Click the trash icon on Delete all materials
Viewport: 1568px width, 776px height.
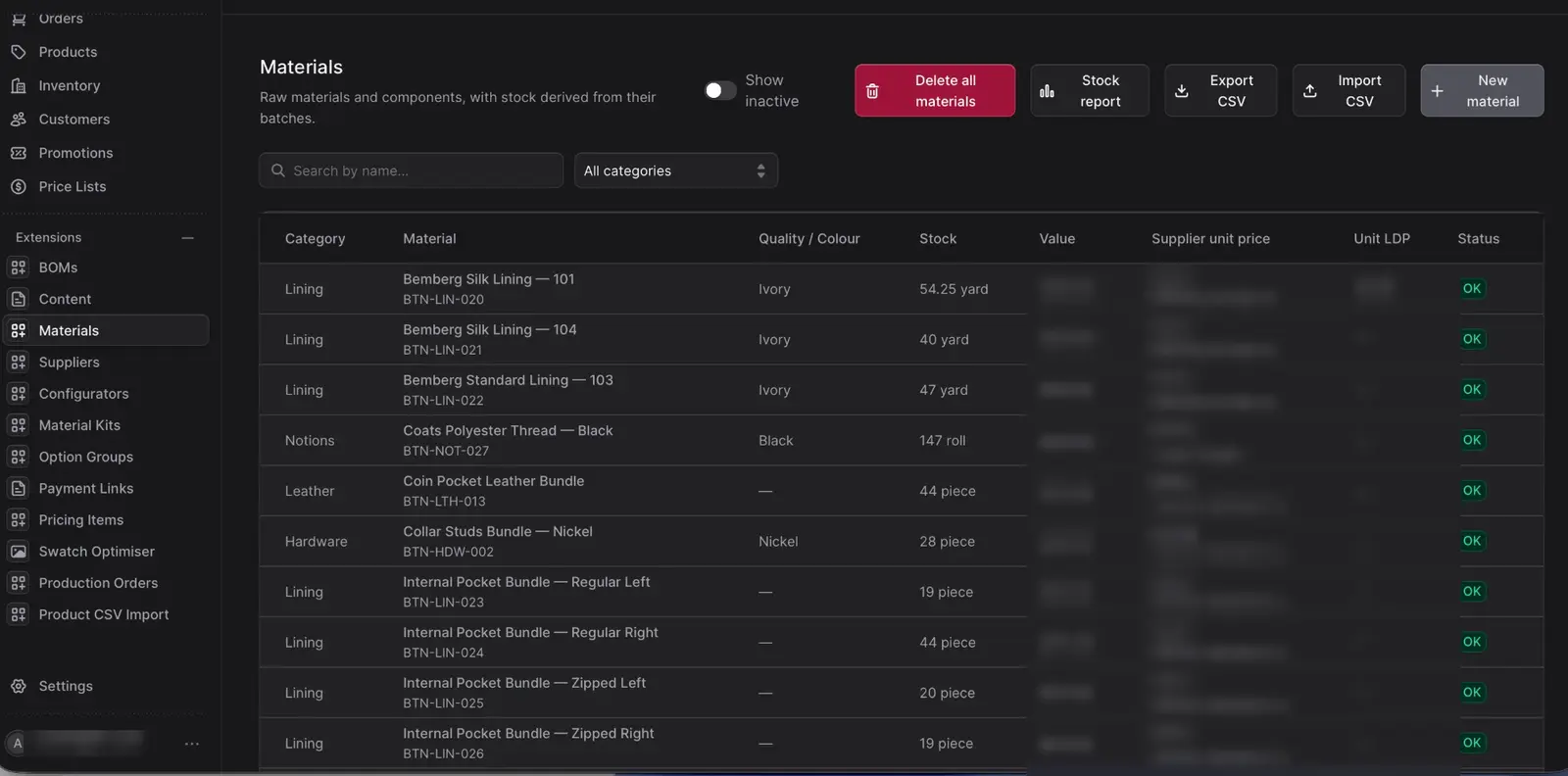(872, 91)
